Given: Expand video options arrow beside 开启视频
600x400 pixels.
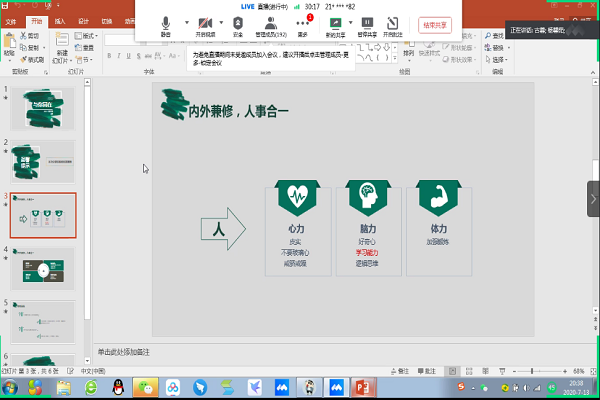Looking at the screenshot, I should [x=220, y=21].
